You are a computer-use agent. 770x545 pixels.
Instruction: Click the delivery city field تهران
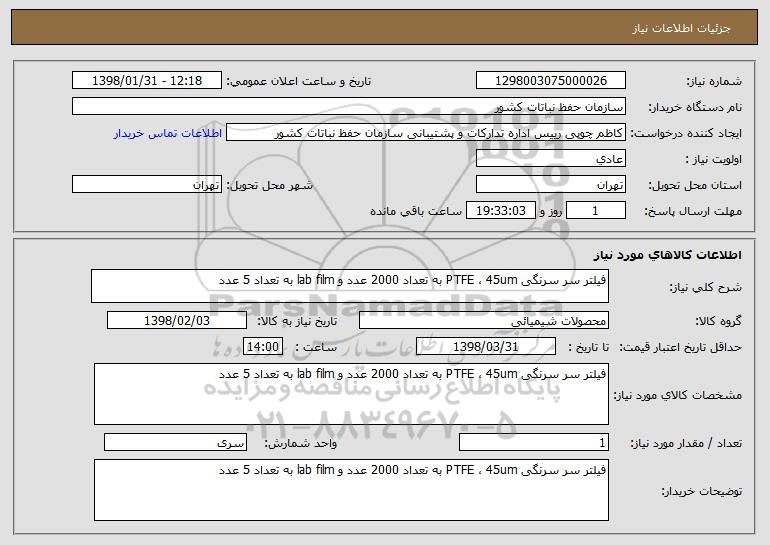pos(147,185)
